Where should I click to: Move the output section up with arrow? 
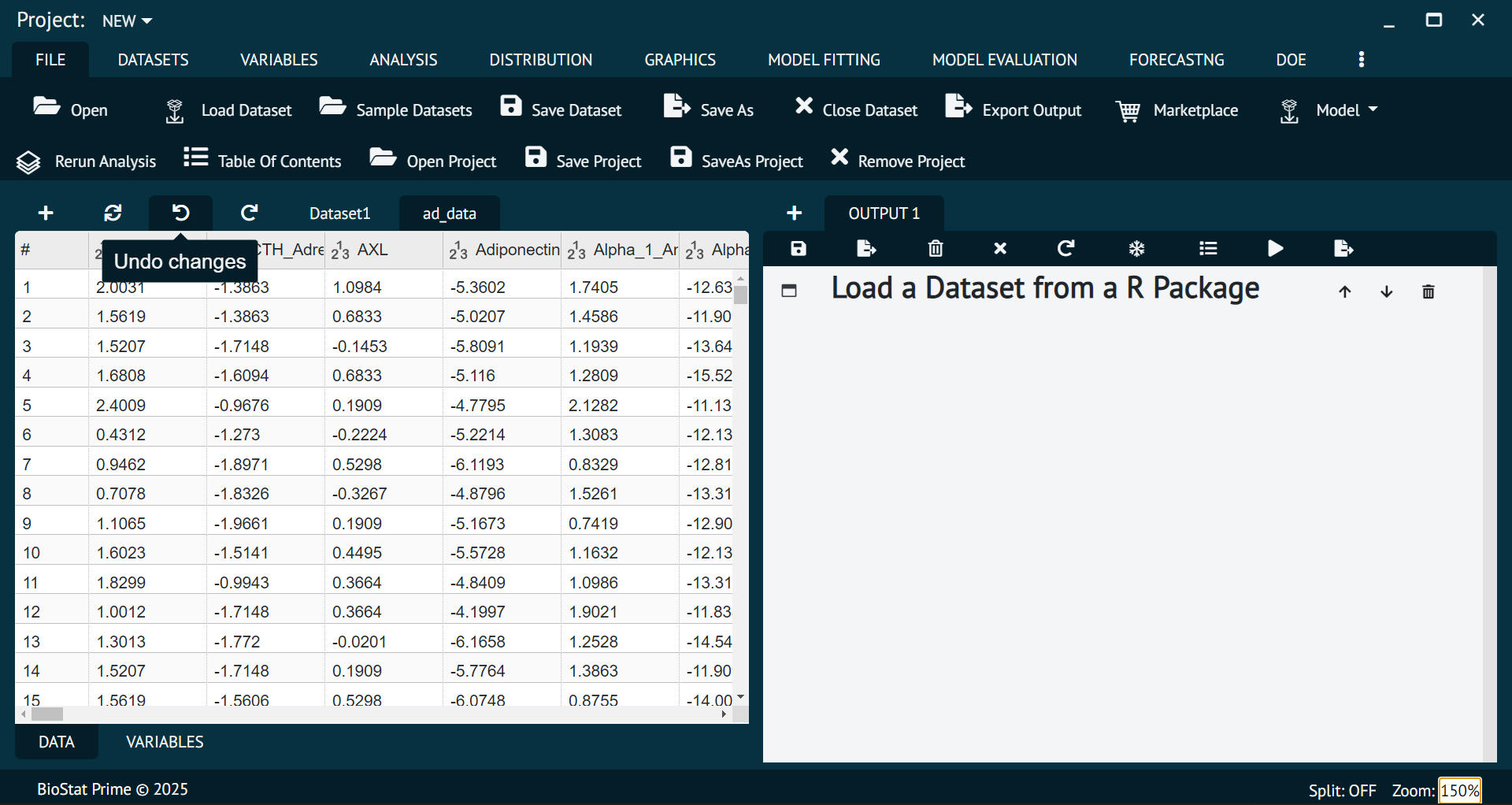click(x=1344, y=292)
